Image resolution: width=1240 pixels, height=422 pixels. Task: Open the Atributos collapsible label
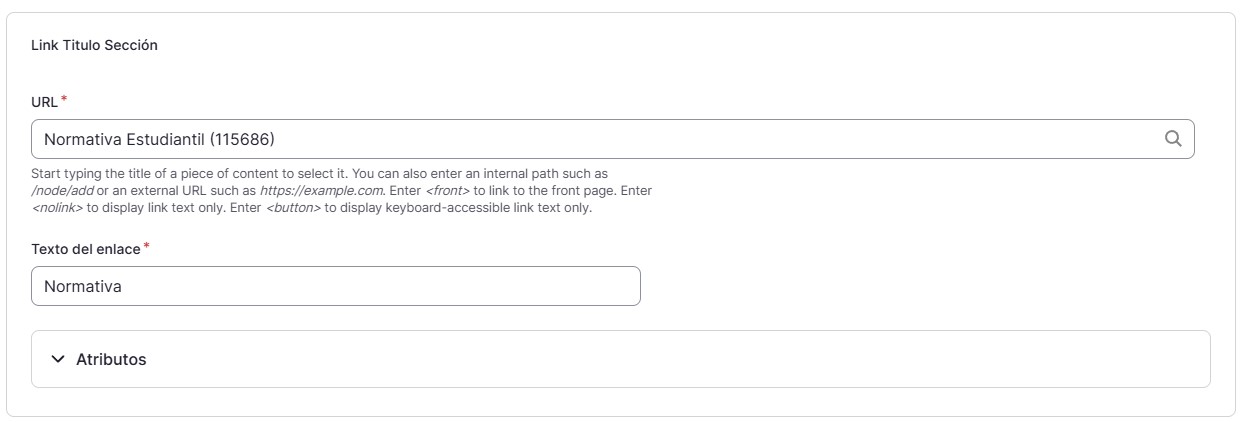click(x=111, y=359)
